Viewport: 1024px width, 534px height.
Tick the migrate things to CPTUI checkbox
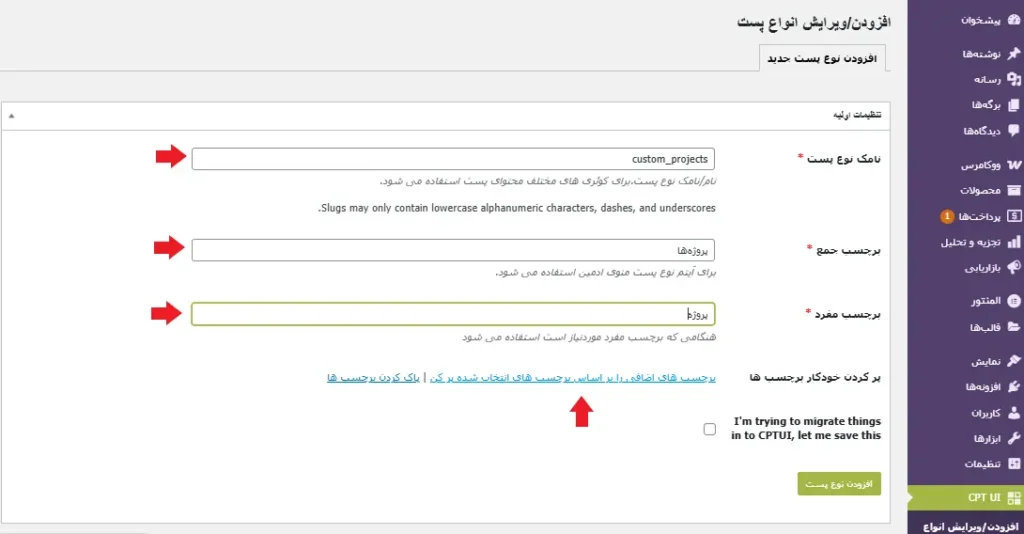coord(709,429)
